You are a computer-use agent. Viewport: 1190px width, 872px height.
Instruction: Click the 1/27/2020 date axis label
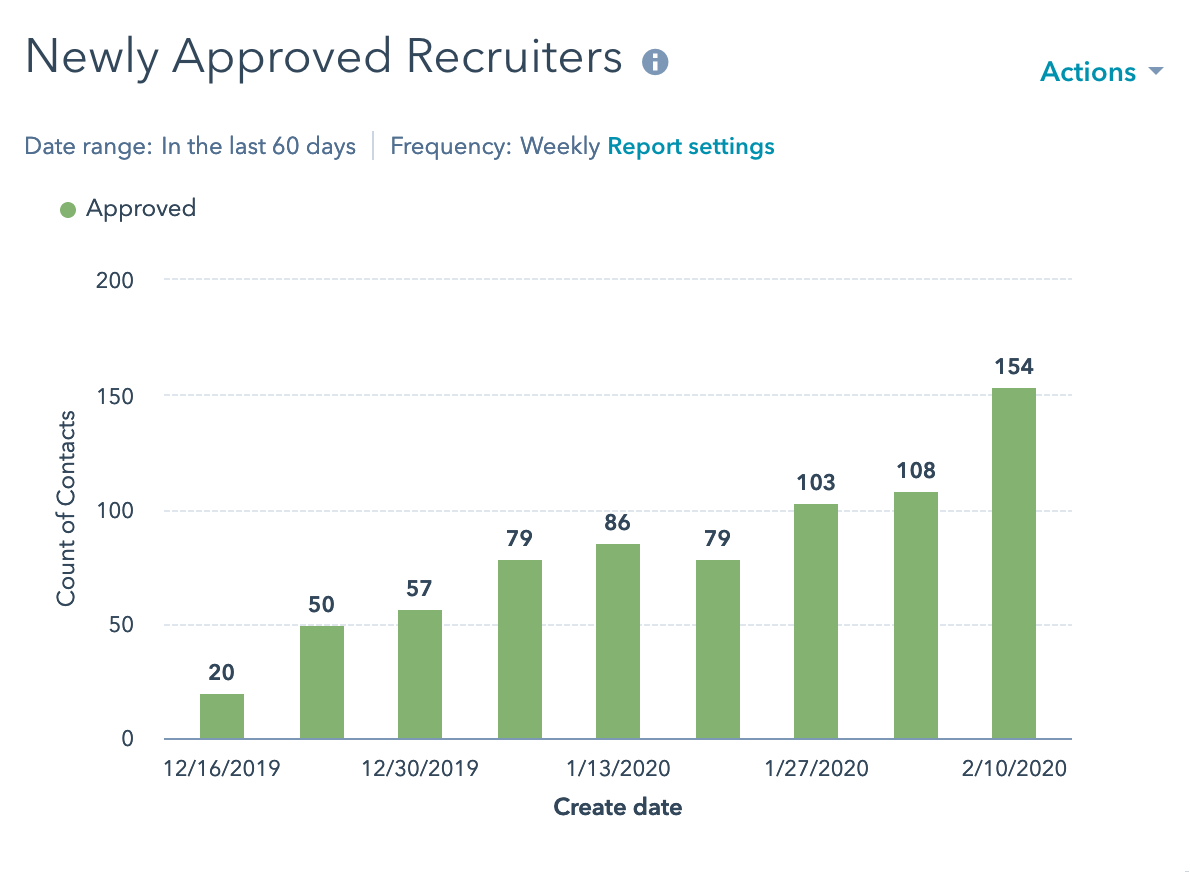tap(816, 769)
